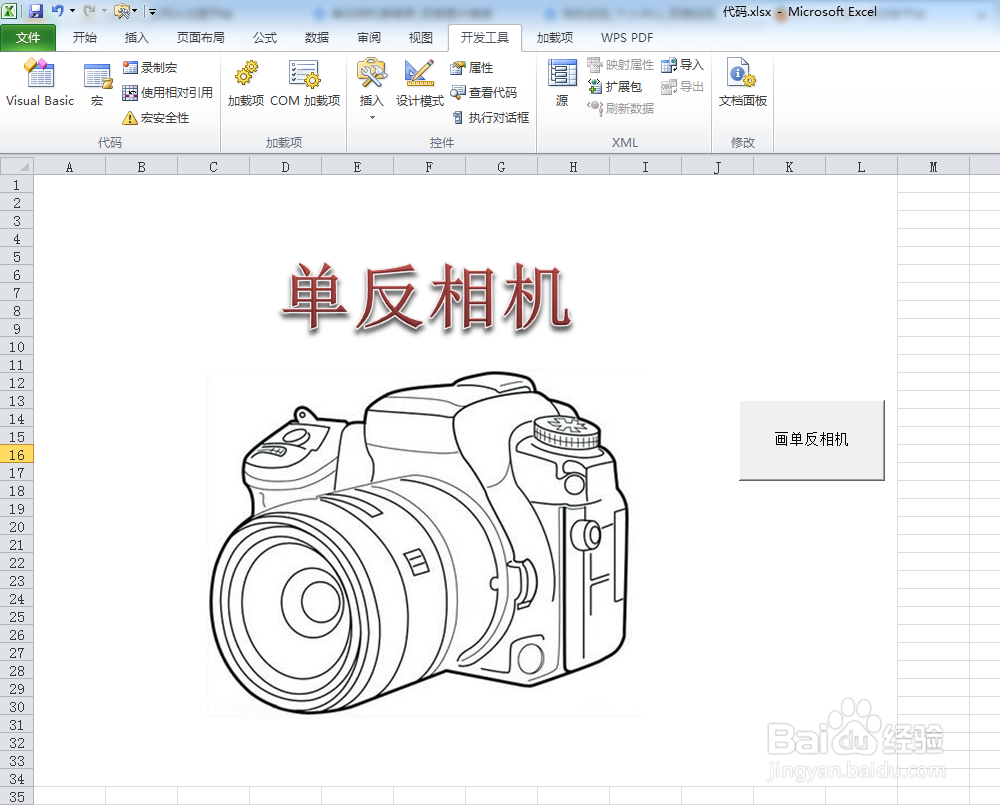Click the 画单反相机 button
Image resolution: width=1000 pixels, height=805 pixels.
(x=812, y=440)
